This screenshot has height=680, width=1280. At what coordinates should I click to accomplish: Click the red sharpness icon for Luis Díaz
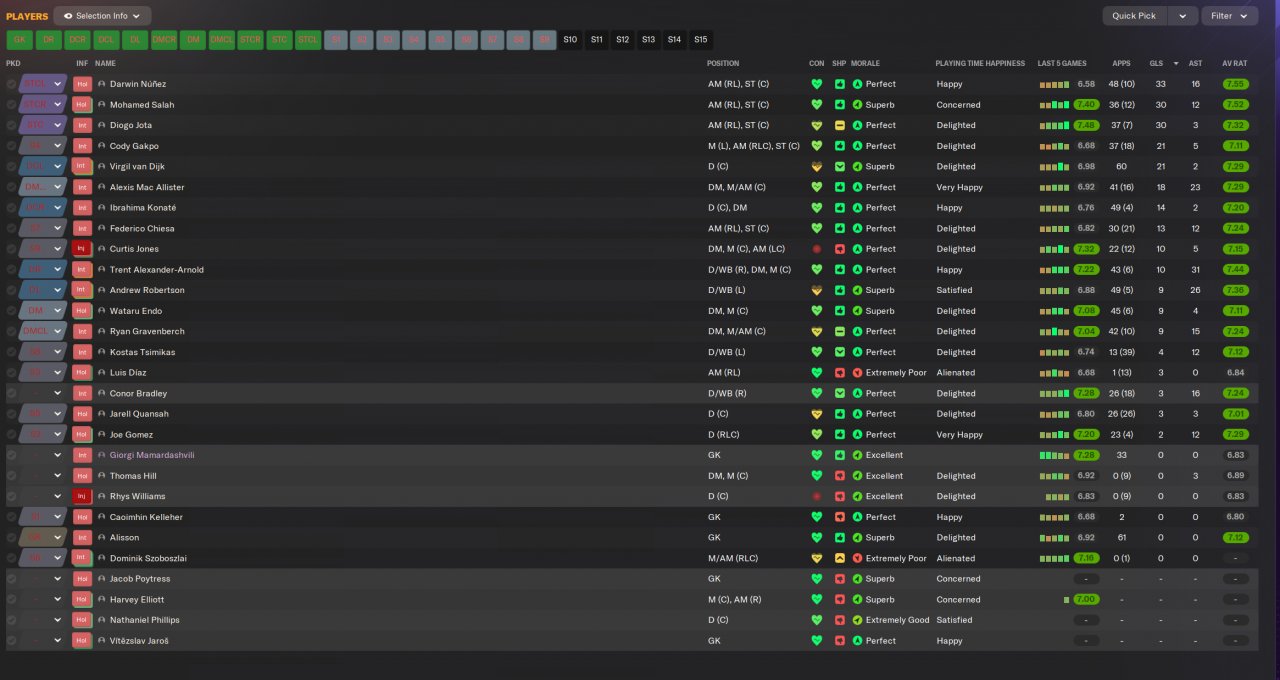[840, 373]
